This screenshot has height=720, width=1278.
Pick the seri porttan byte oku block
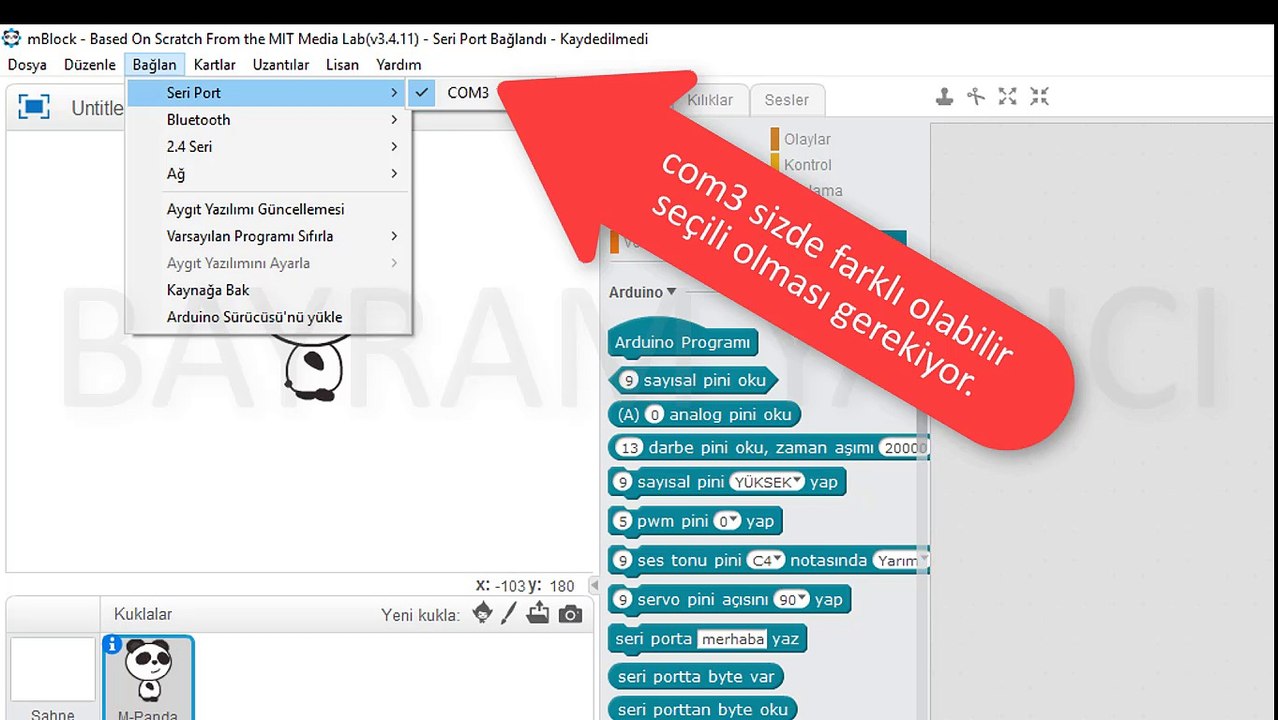point(703,709)
